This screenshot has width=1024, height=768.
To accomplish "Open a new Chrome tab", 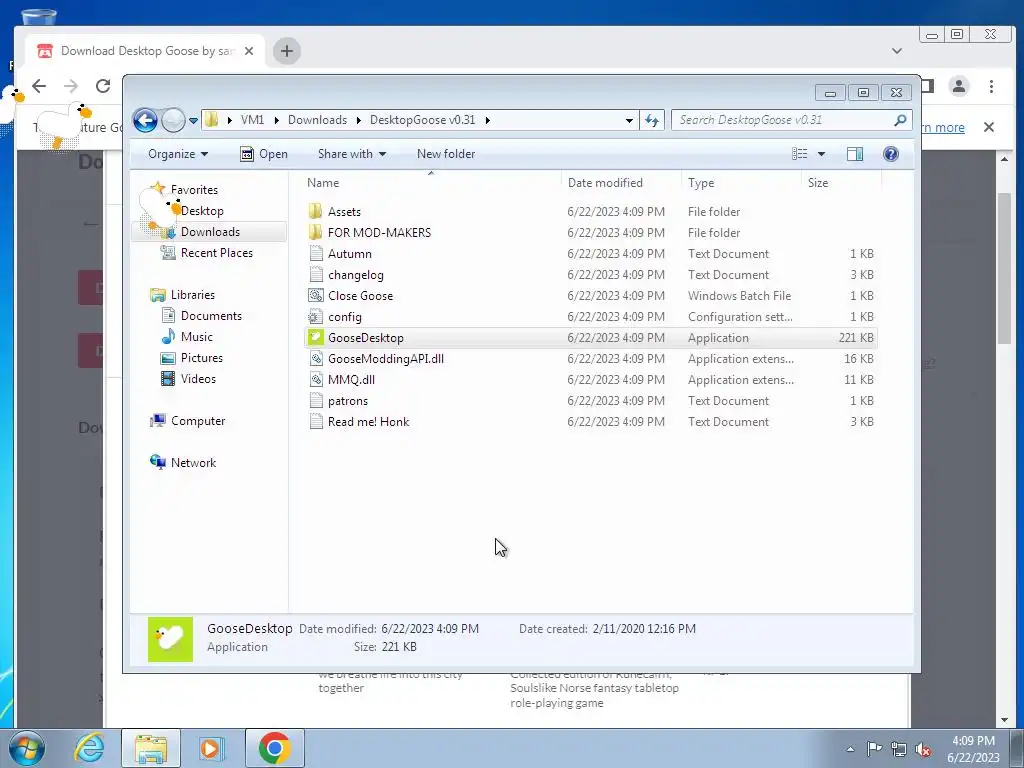I will [x=286, y=51].
